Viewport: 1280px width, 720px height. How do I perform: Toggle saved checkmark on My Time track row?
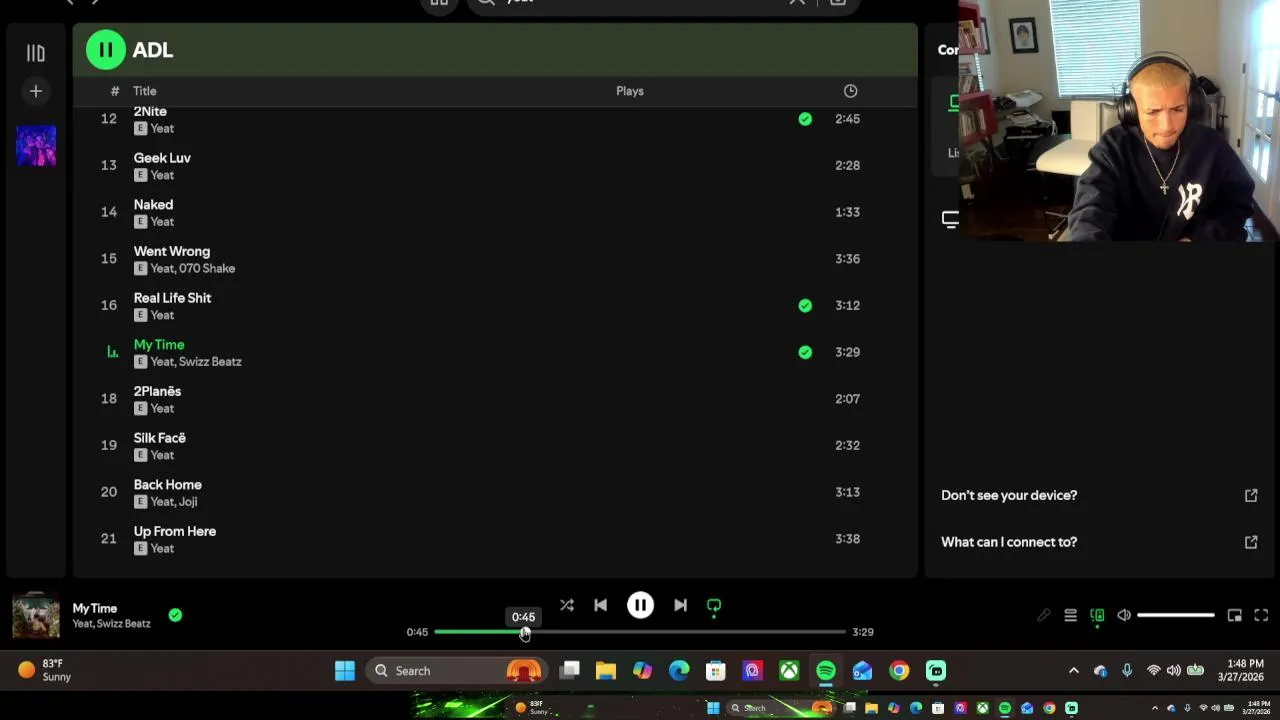805,352
